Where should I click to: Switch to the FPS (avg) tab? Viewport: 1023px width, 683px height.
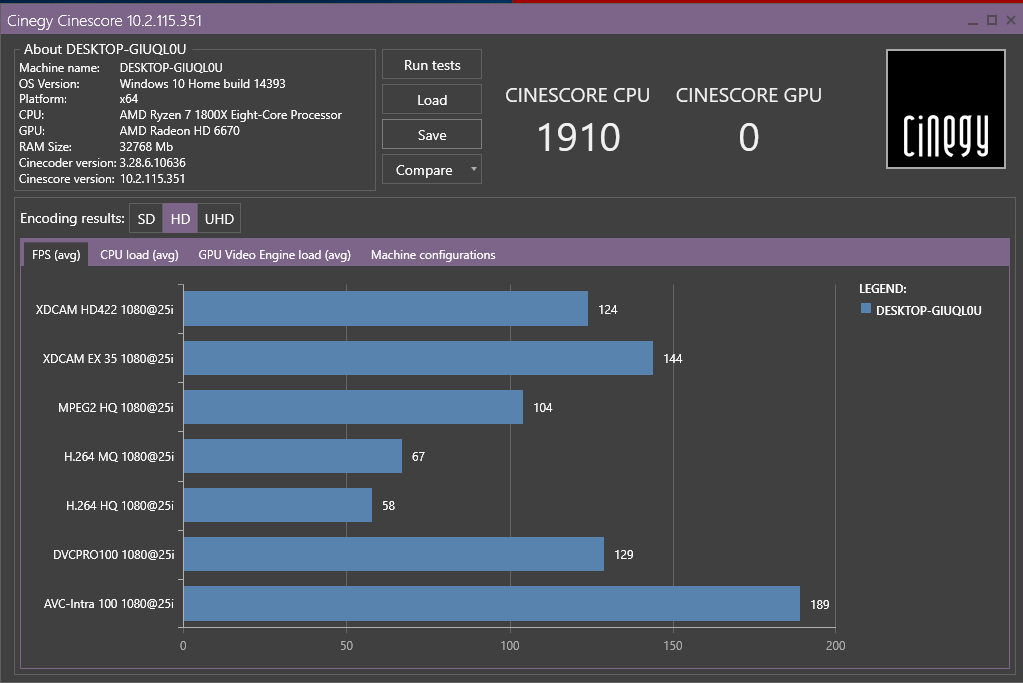tap(56, 254)
